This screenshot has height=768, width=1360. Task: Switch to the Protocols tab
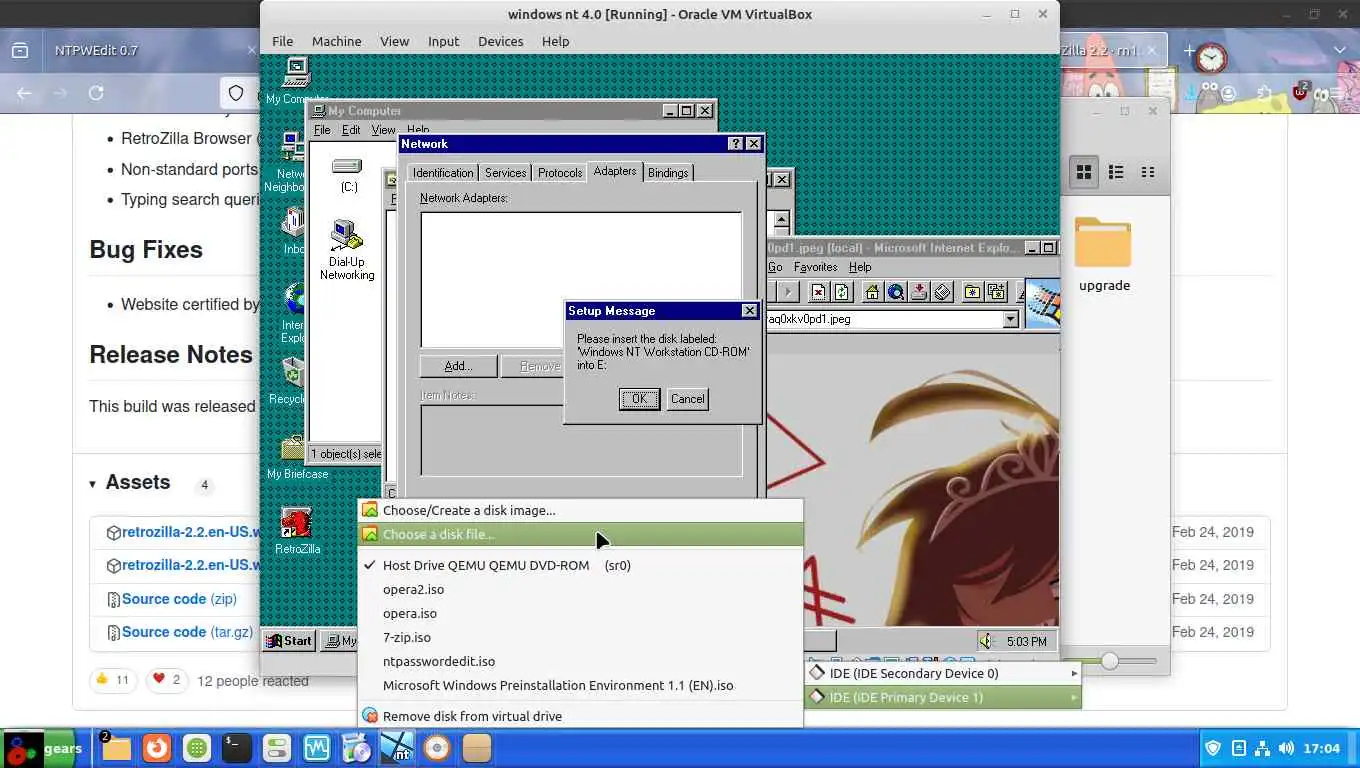click(560, 173)
